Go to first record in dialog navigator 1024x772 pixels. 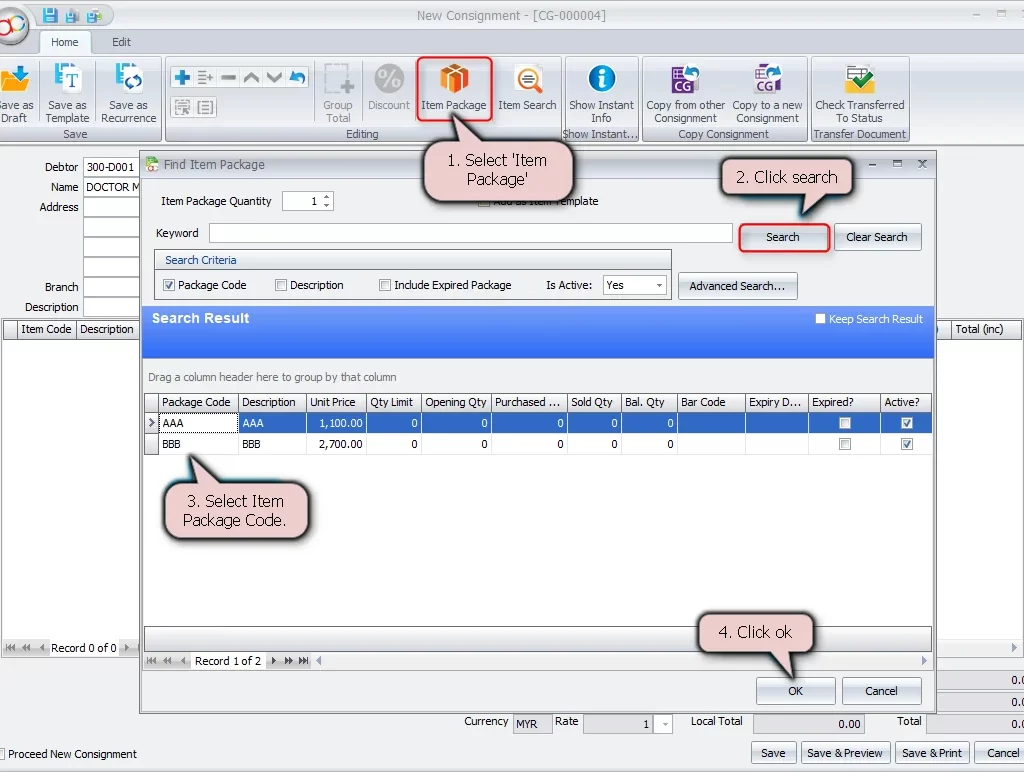tap(152, 661)
